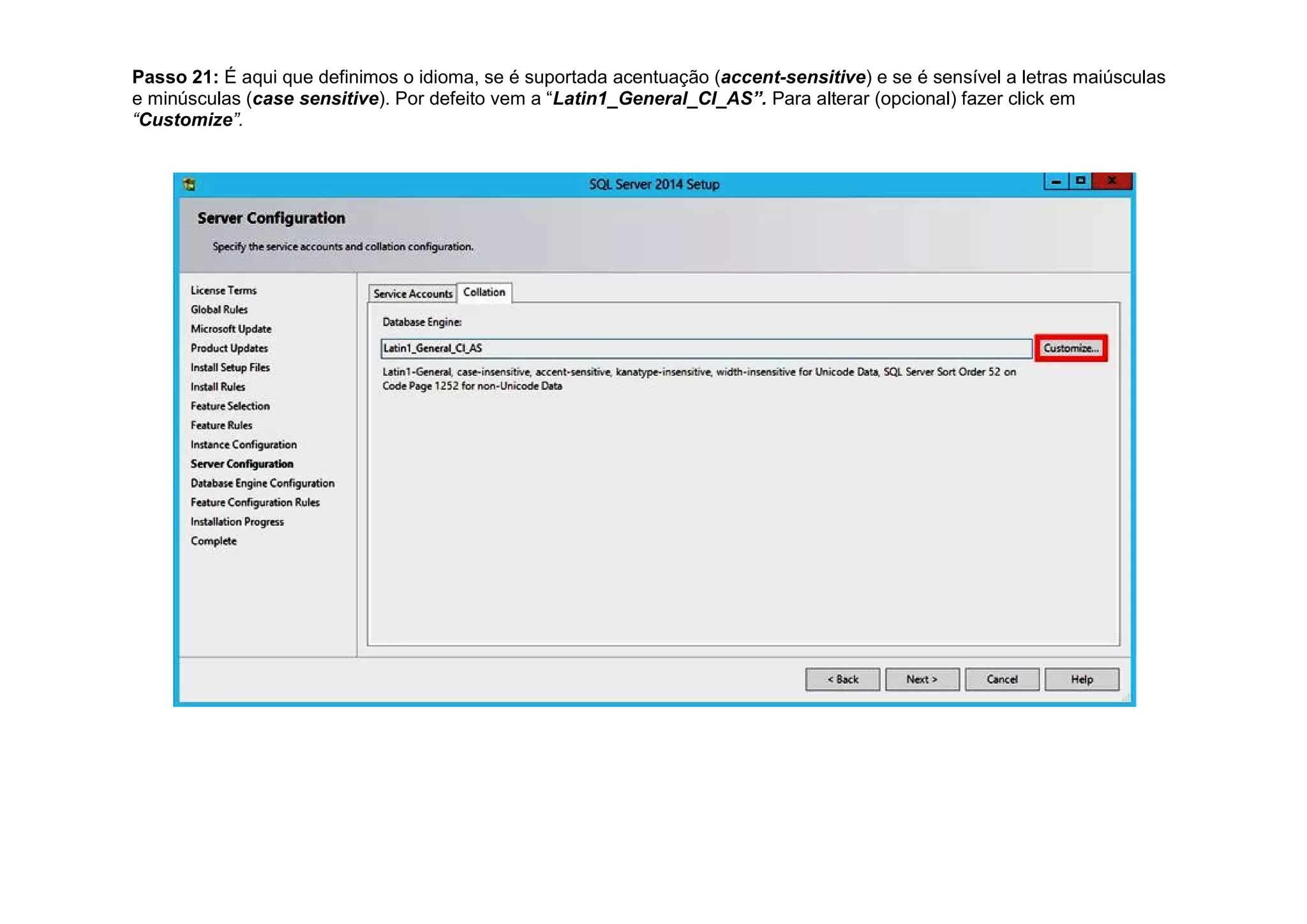Select the License Terms step in sidebar
The height and width of the screenshot is (924, 1307).
click(223, 290)
